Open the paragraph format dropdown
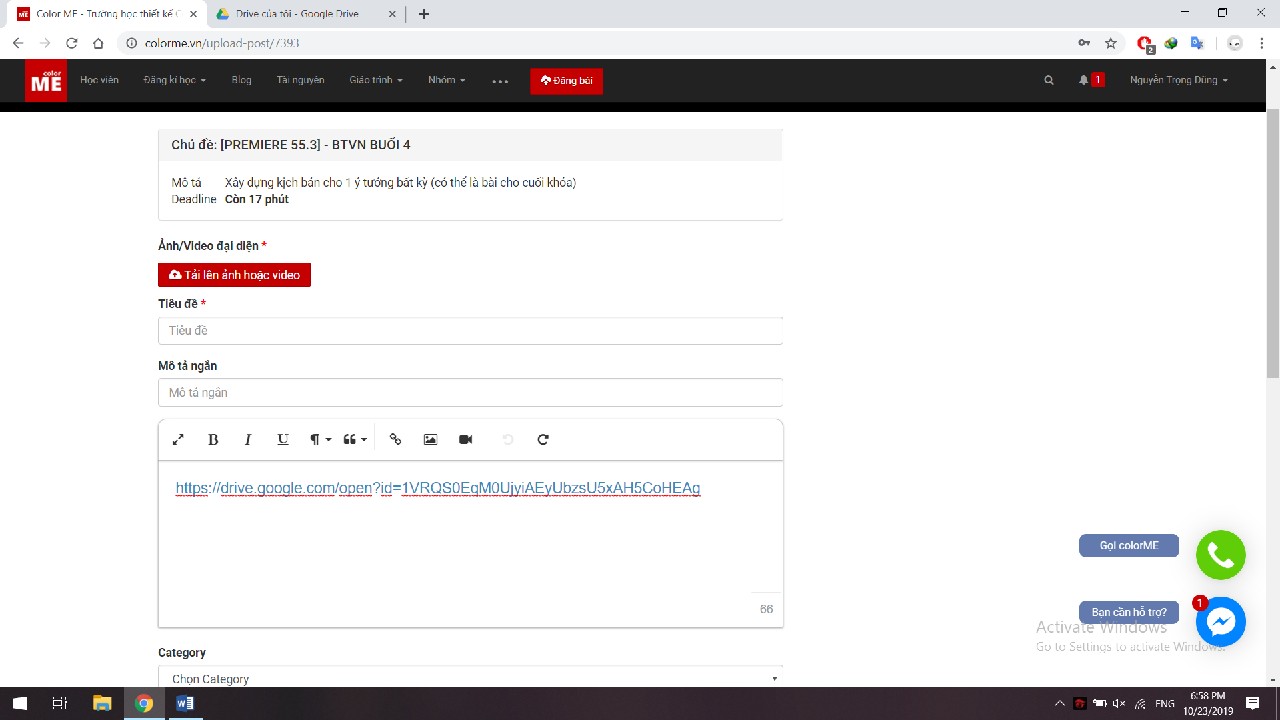The image size is (1280, 720). pyautogui.click(x=320, y=440)
